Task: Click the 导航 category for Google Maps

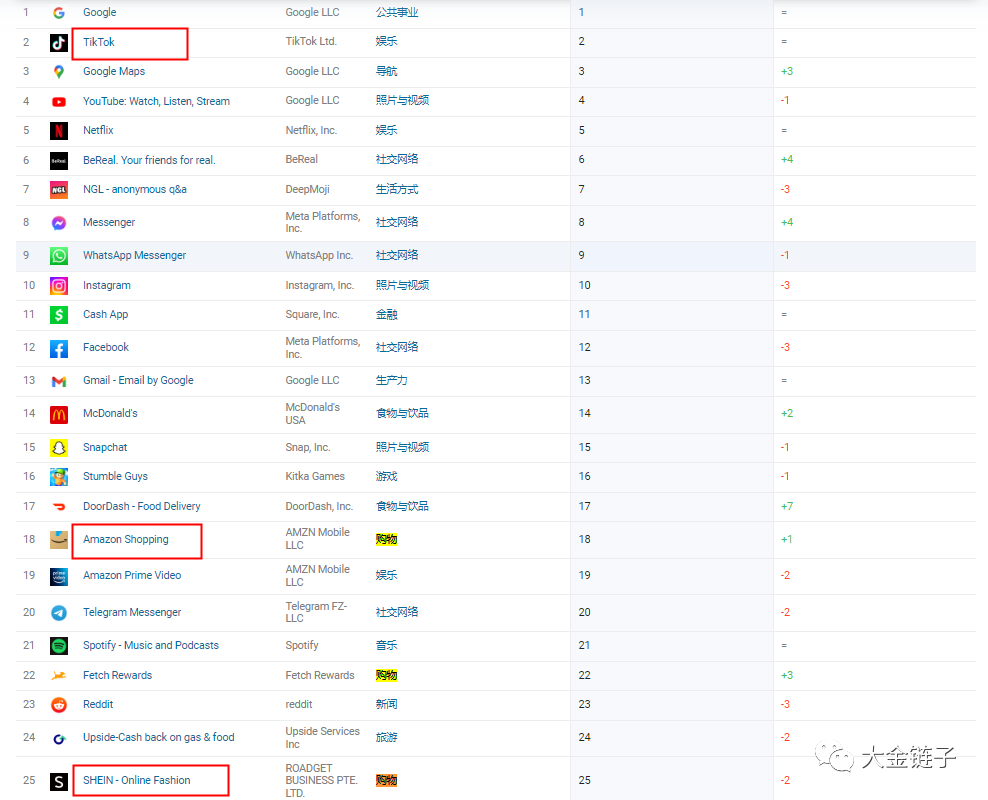Action: [x=386, y=71]
